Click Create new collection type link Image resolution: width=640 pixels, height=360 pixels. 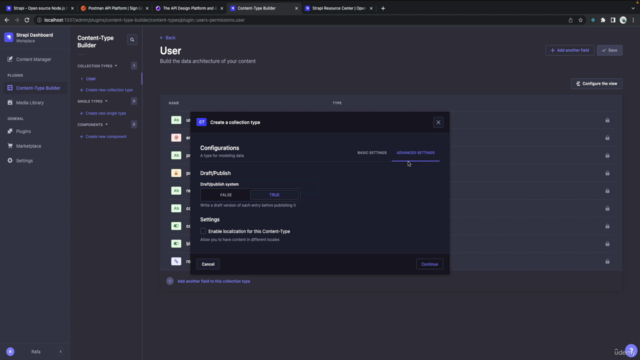tap(106, 90)
